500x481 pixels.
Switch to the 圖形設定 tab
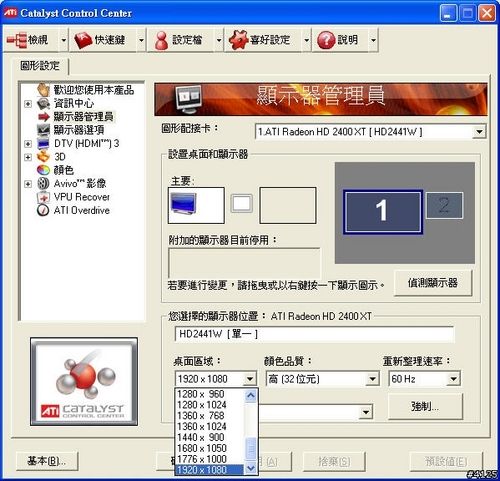pyautogui.click(x=40, y=66)
